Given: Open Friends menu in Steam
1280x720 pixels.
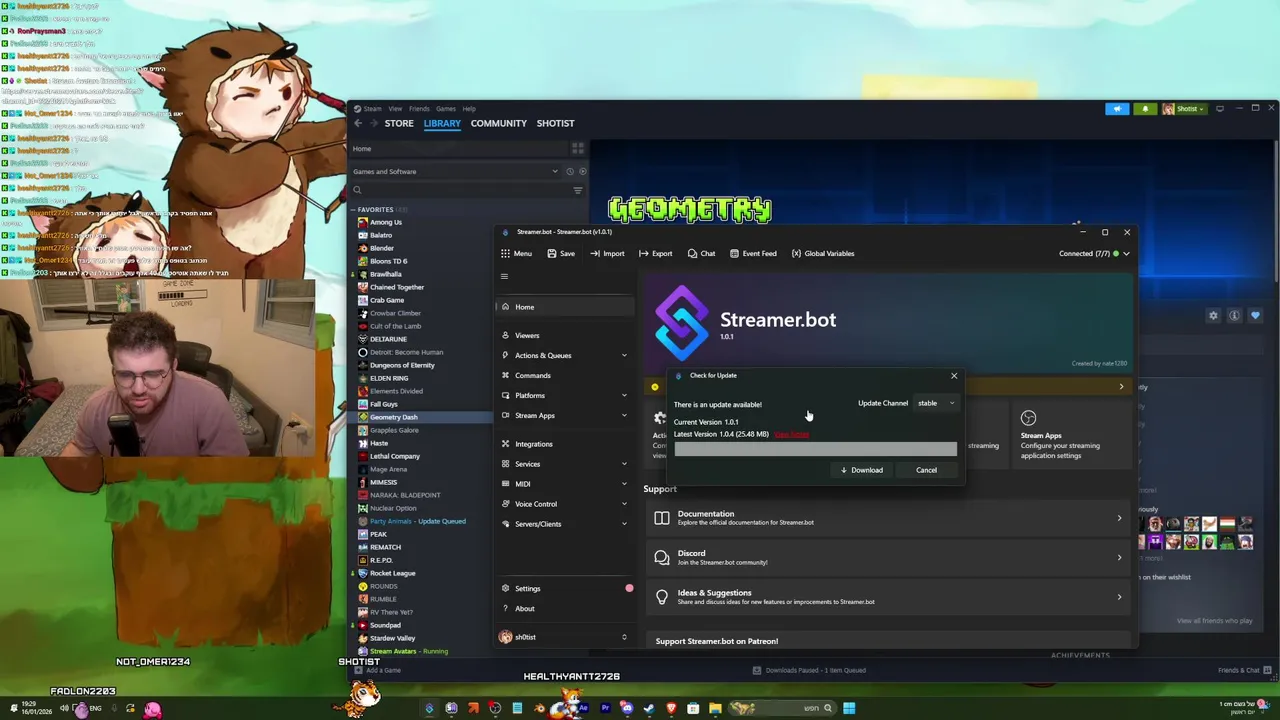Looking at the screenshot, I should coord(419,108).
